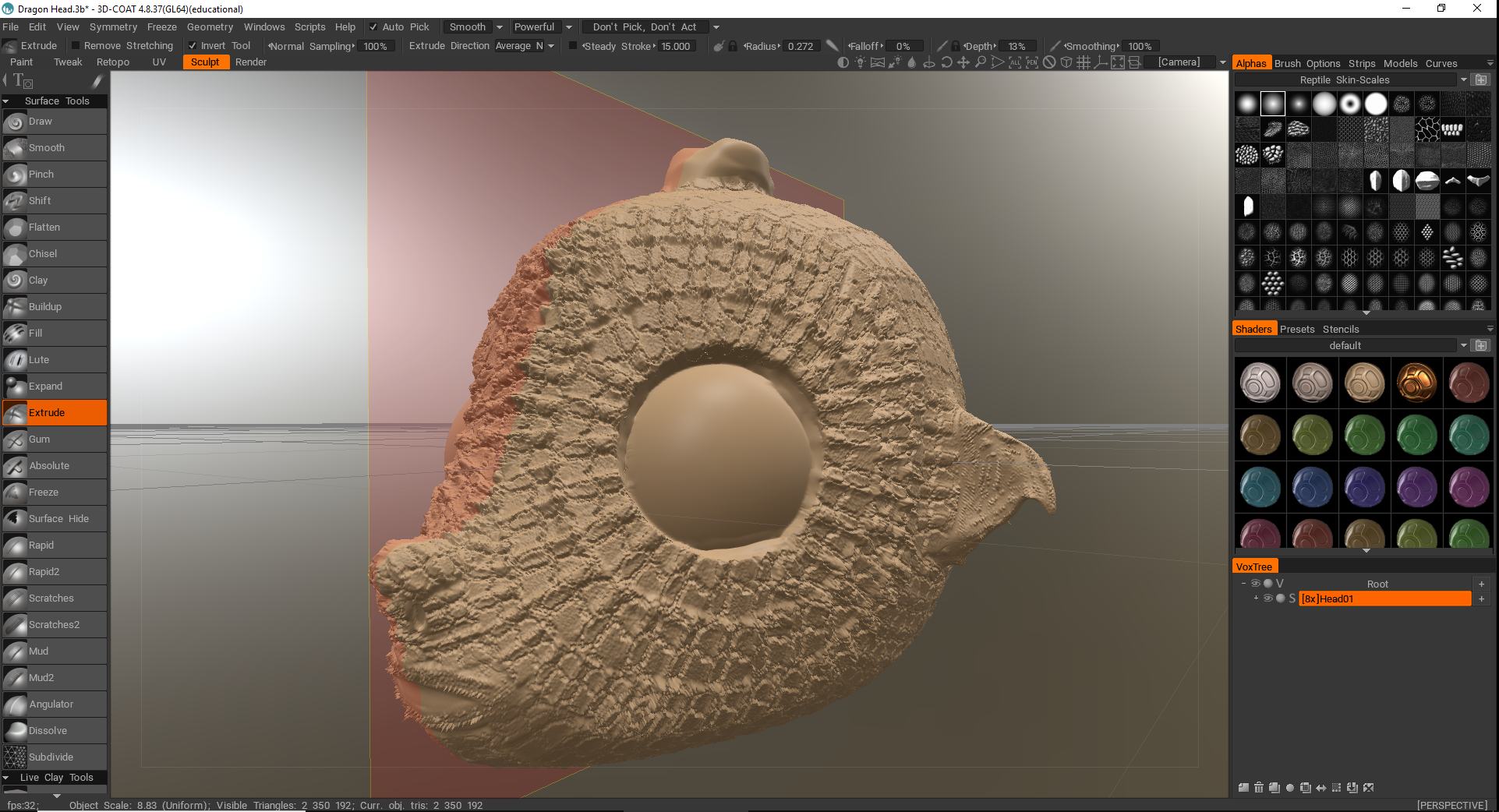Hide the Root volume with eye icon
Viewport: 1499px width, 812px height.
pos(1255,584)
